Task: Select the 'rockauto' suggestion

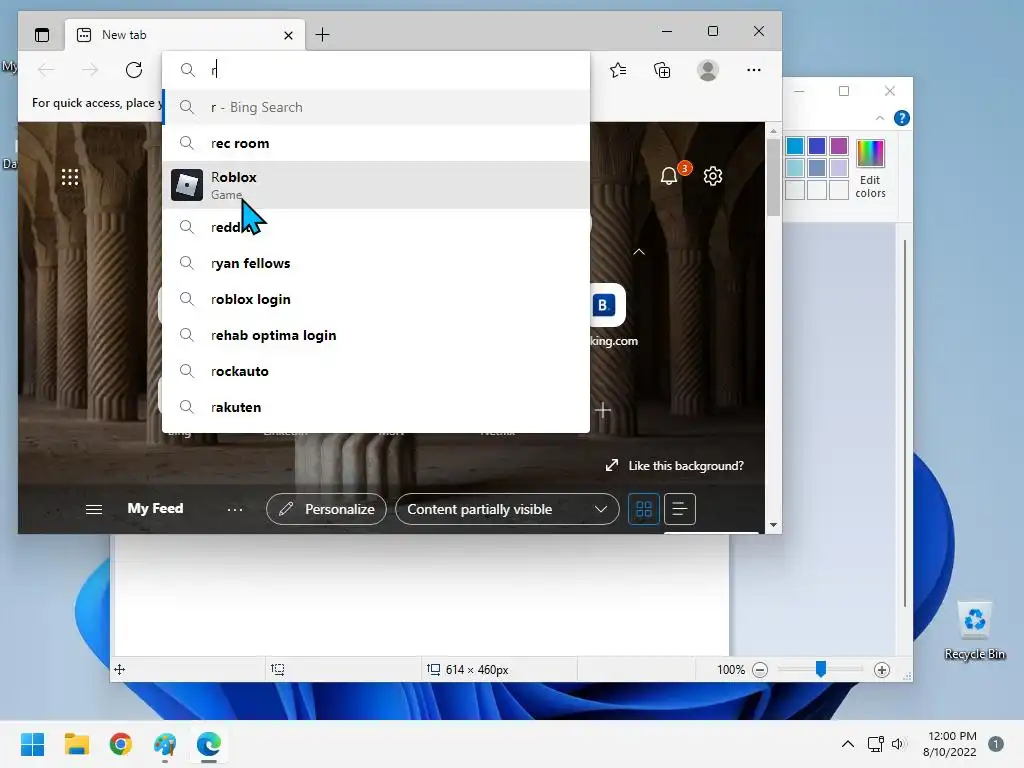Action: pos(376,371)
